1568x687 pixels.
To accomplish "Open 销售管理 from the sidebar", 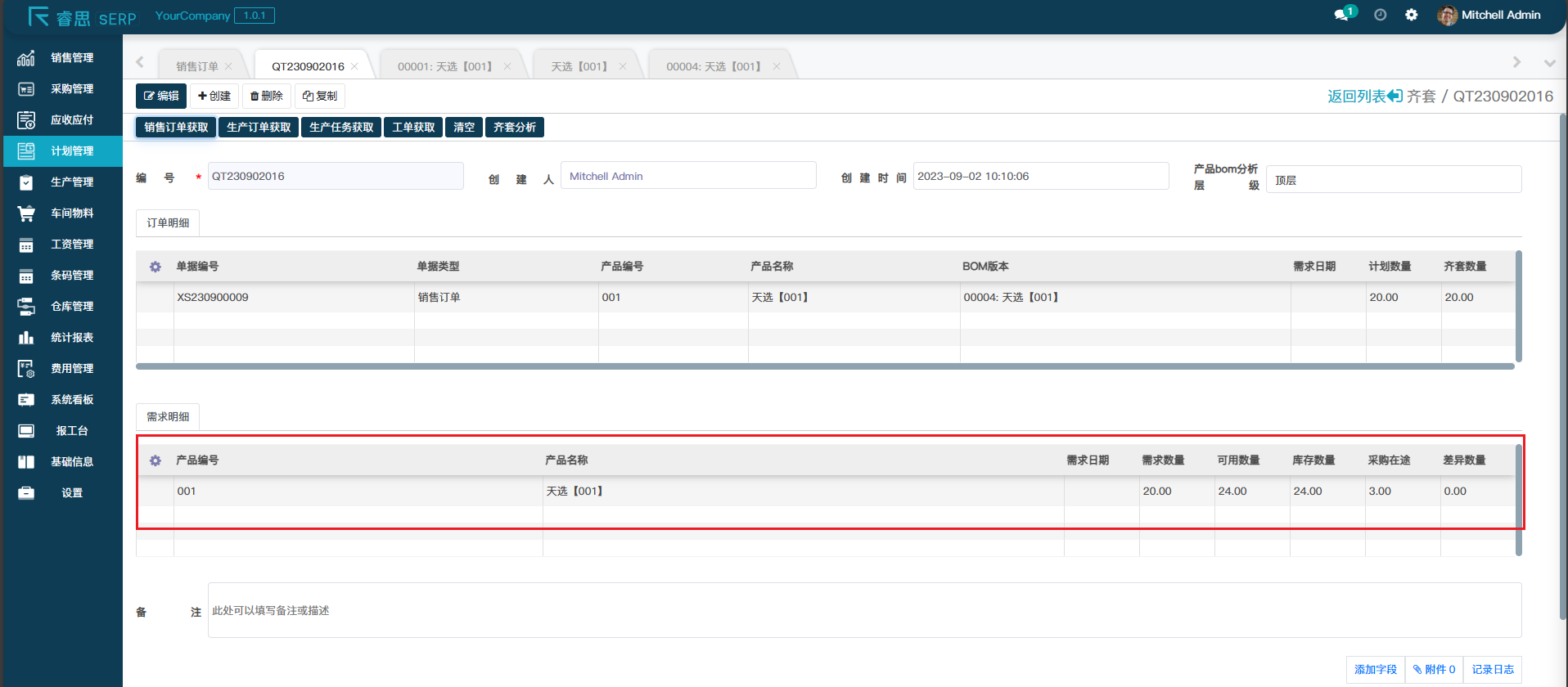I will pyautogui.click(x=71, y=58).
